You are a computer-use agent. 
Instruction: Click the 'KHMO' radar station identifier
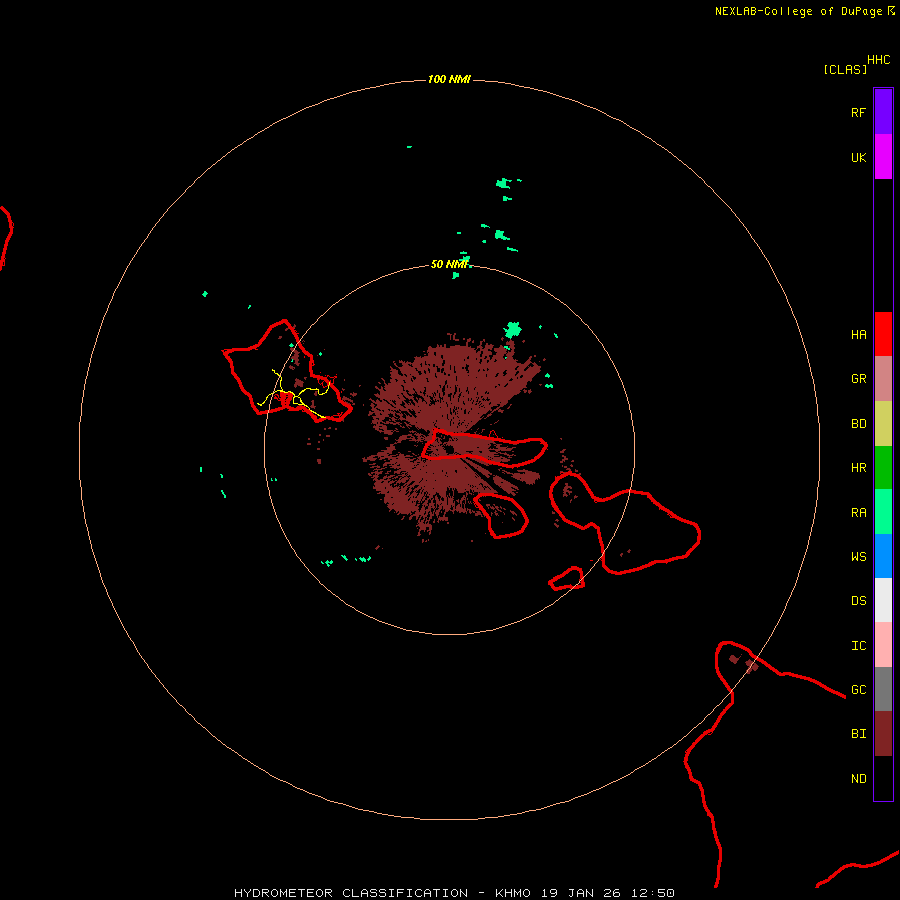513,893
